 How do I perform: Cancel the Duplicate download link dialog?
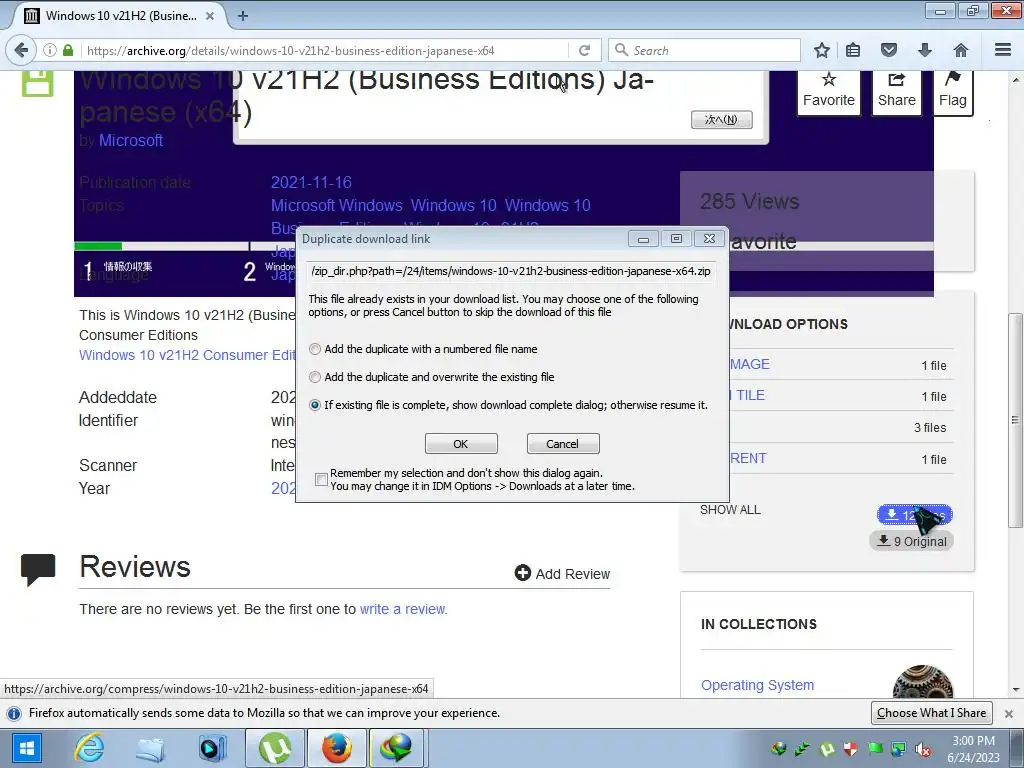563,444
